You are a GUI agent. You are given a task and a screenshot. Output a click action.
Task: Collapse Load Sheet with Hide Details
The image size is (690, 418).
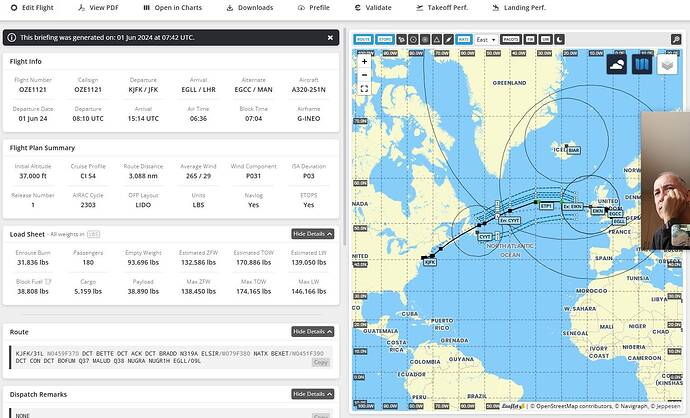coord(312,234)
